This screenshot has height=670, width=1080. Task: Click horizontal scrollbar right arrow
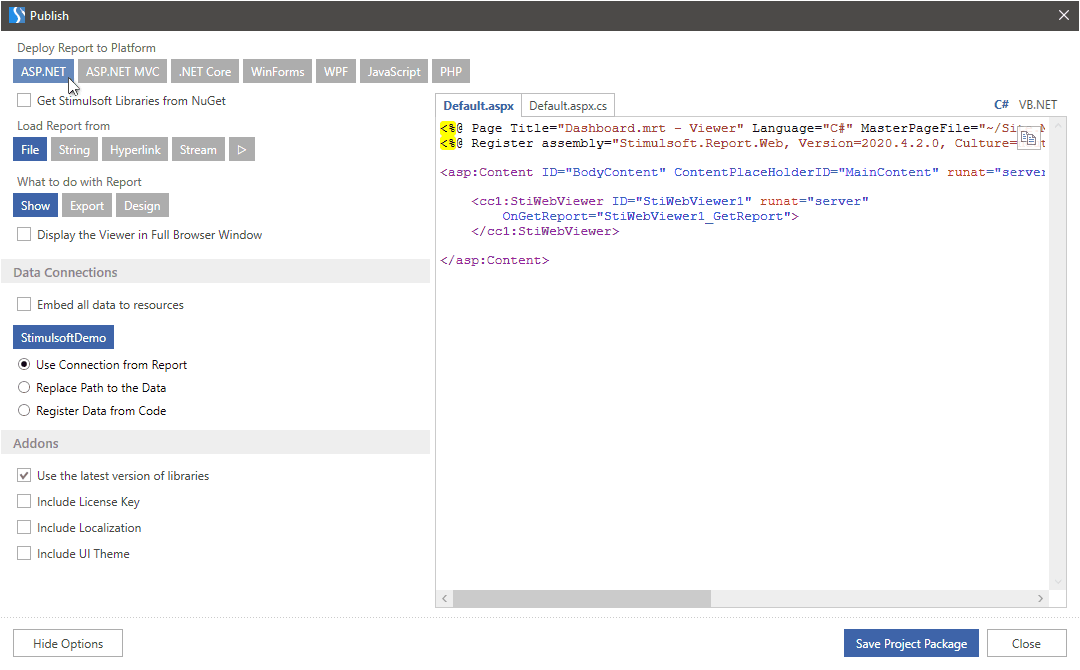point(1040,598)
